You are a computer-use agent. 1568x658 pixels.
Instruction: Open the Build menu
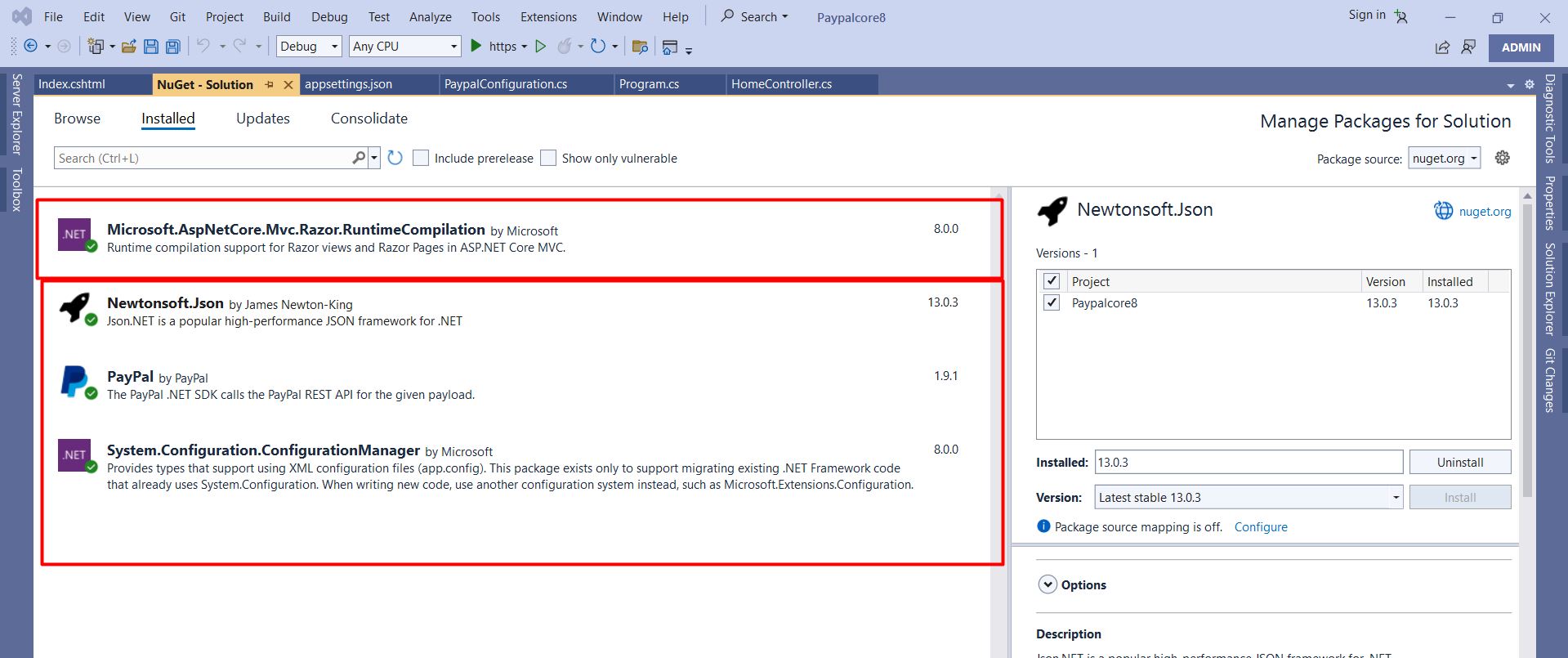277,16
